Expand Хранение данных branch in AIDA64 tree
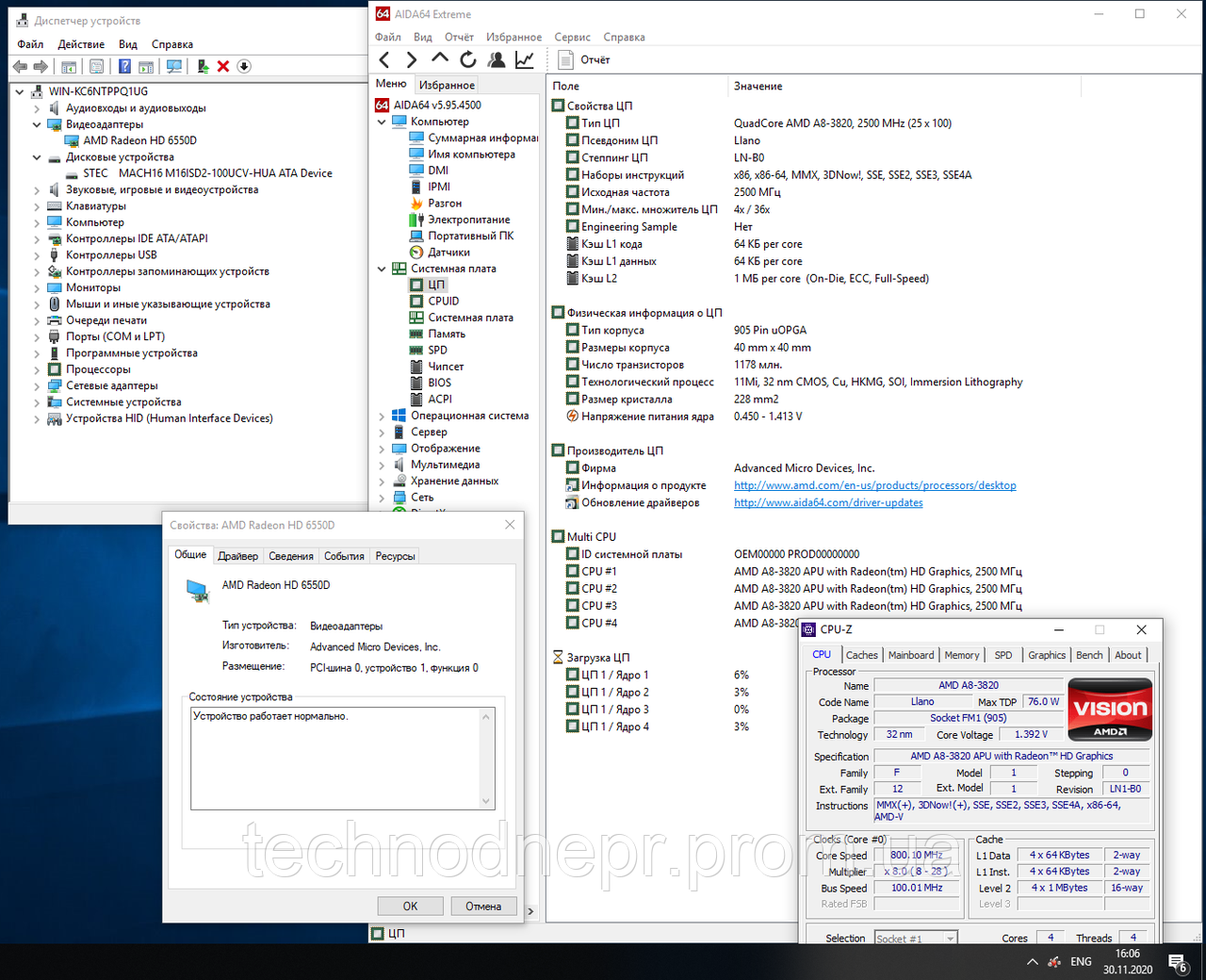 click(382, 481)
